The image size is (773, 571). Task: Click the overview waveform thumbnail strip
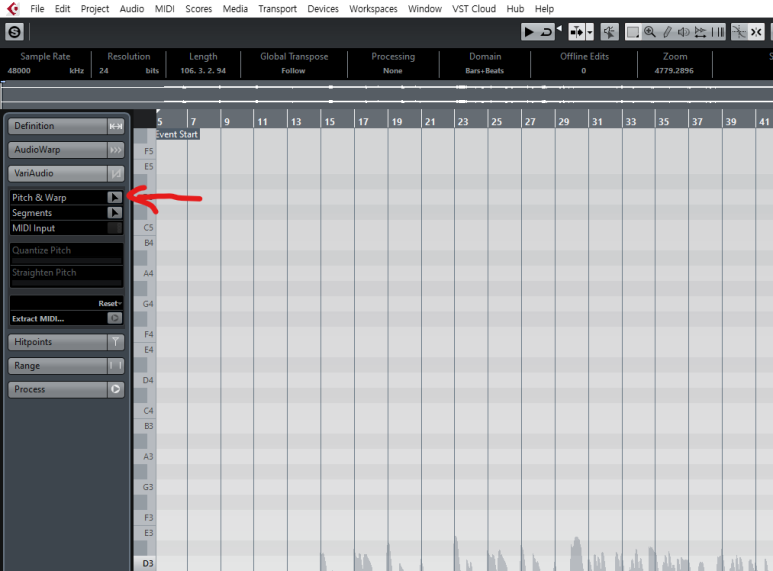click(x=387, y=94)
